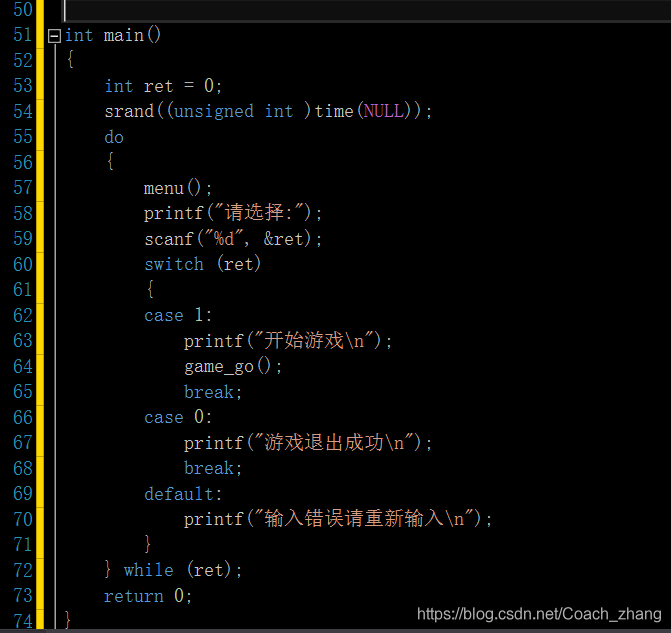Click the 'default:' label
The height and width of the screenshot is (633, 671).
183,494
